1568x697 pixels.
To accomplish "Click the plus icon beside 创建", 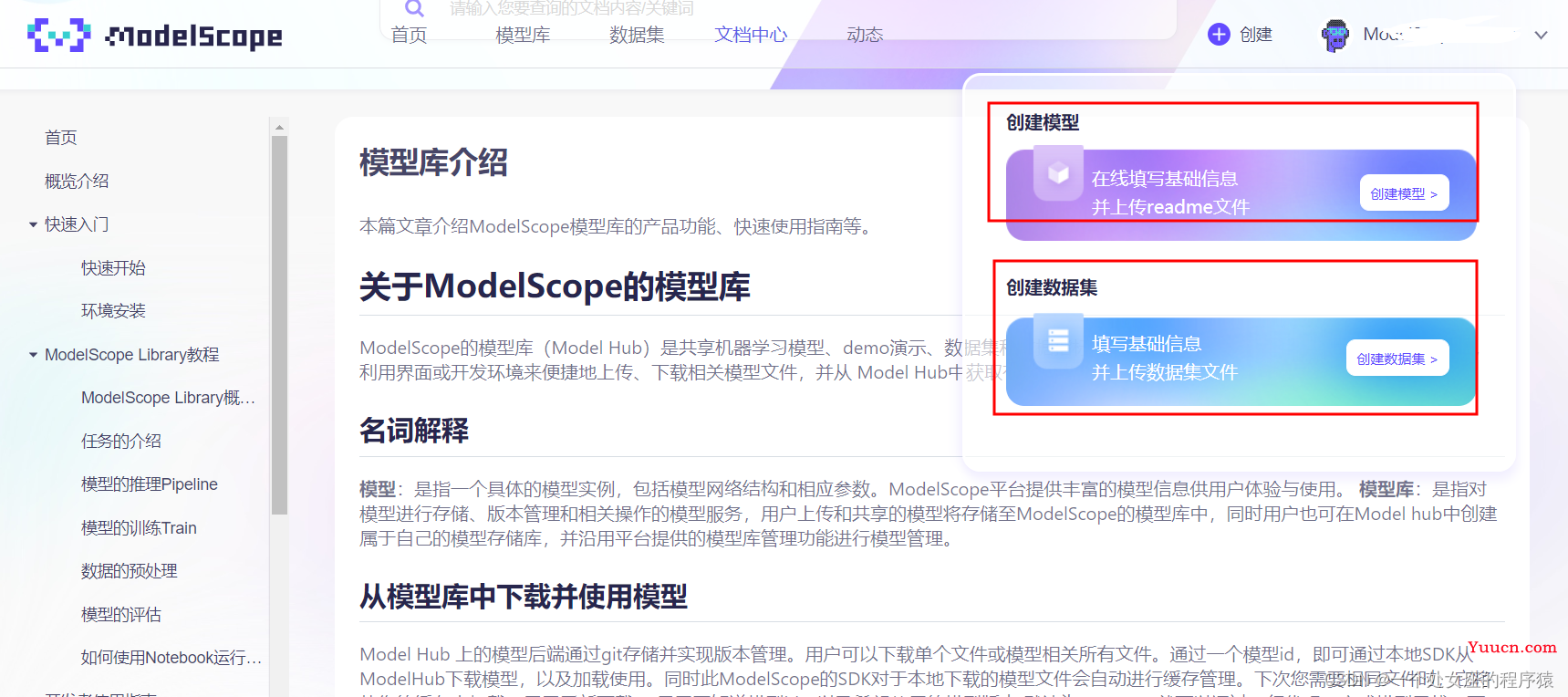I will 1219,35.
